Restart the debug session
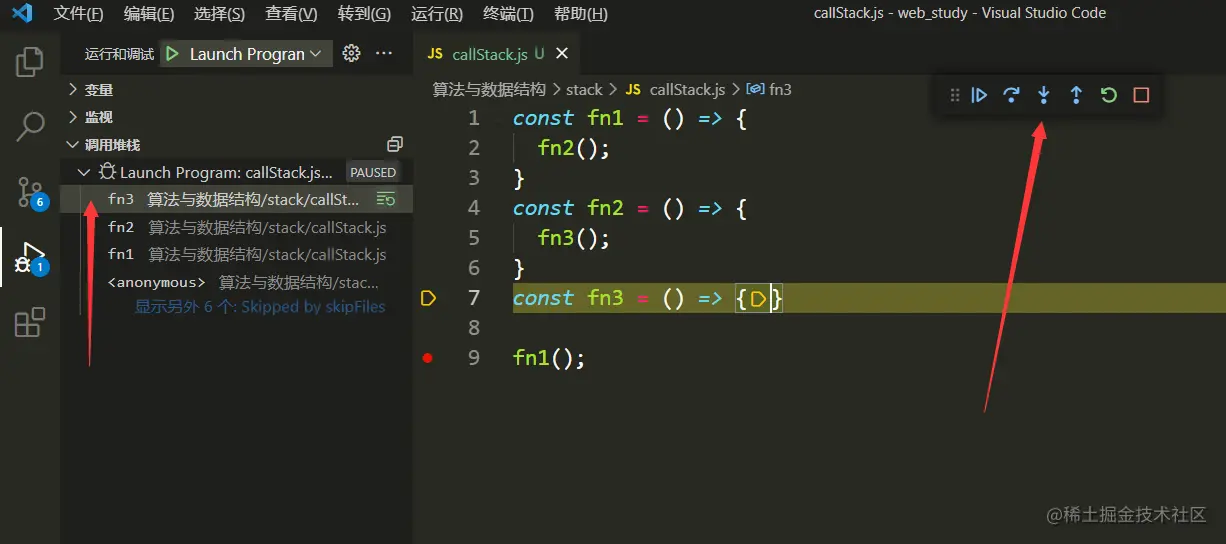The width and height of the screenshot is (1226, 544). (1108, 95)
